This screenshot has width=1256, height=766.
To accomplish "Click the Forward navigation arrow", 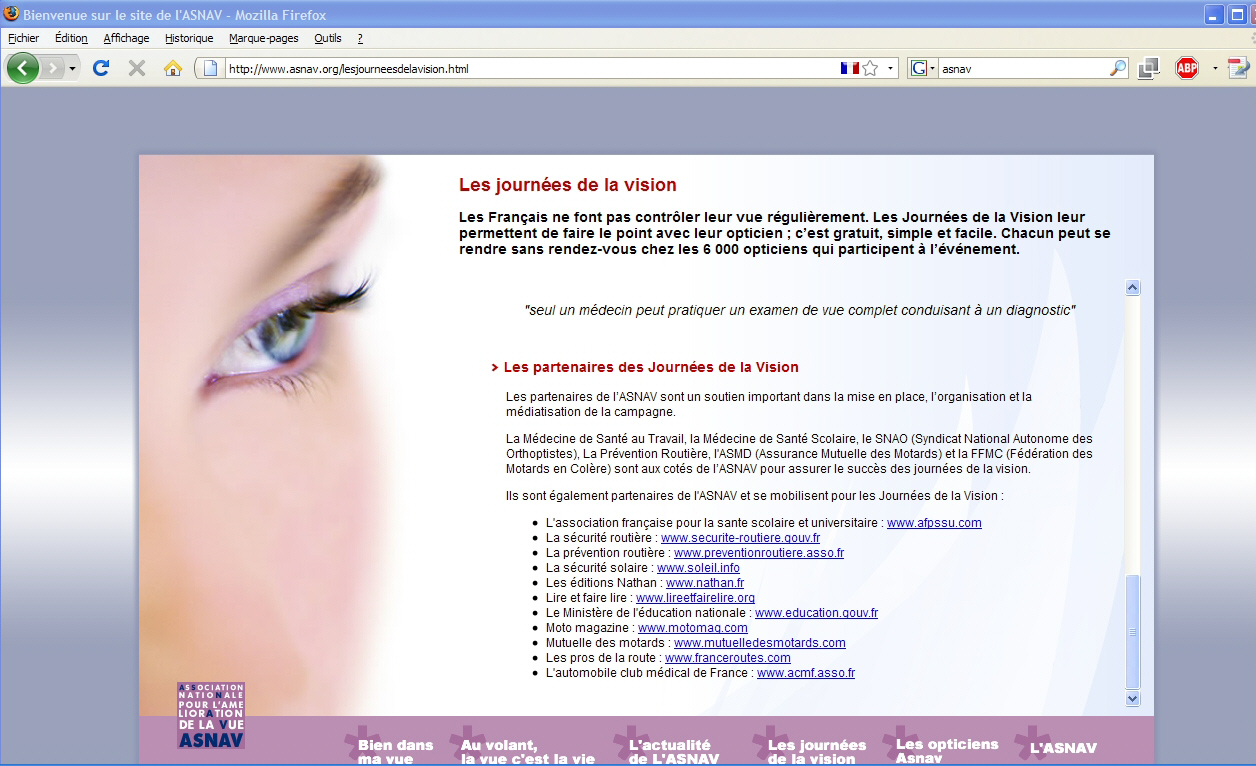I will tap(53, 68).
